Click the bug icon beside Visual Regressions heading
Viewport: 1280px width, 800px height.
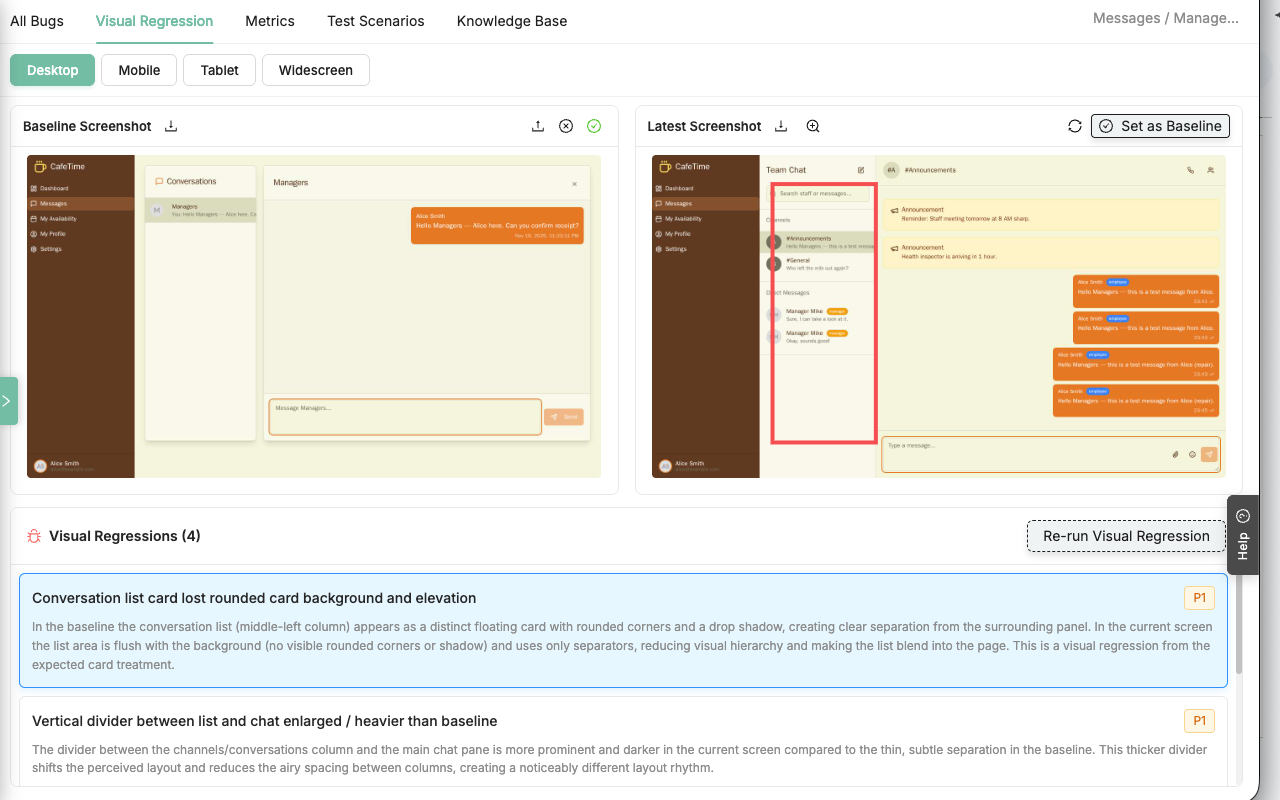tap(33, 536)
